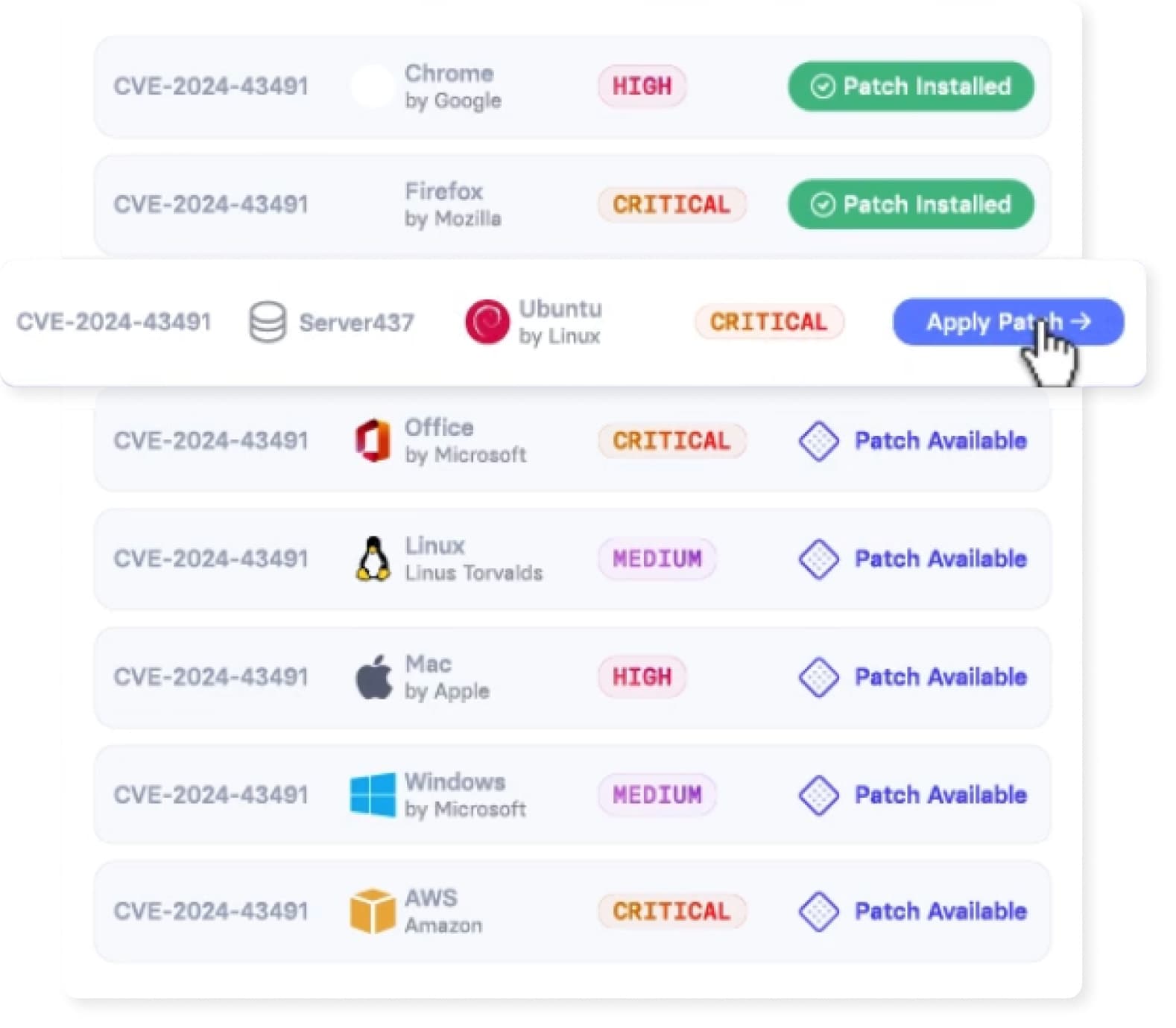Toggle the MEDIUM badge on the Linux row

pos(657,558)
